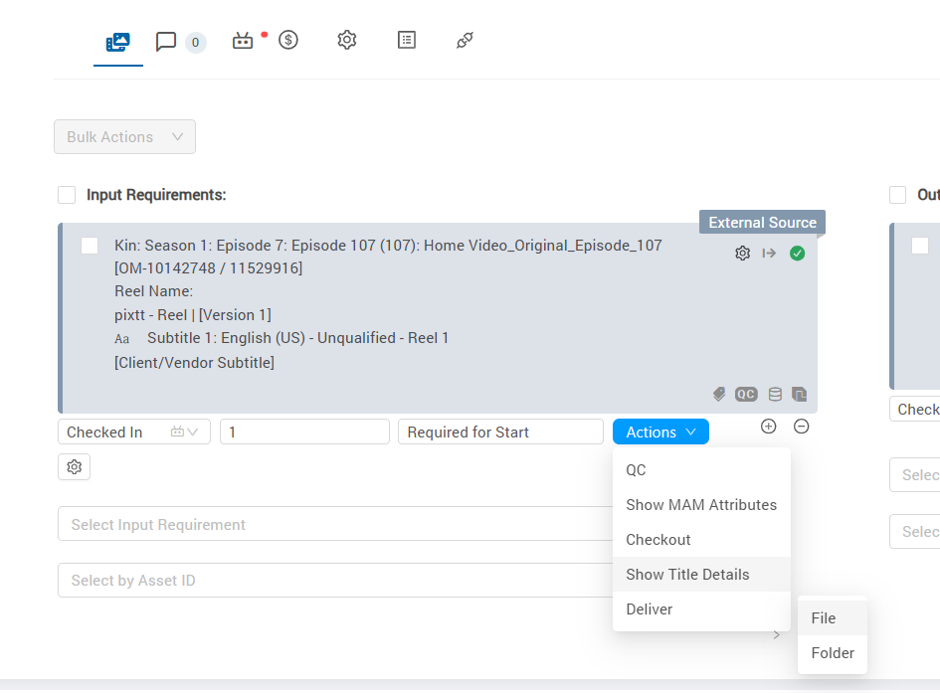Open the settings gear tab at top
Viewport: 940px width, 693px height.
pyautogui.click(x=347, y=40)
